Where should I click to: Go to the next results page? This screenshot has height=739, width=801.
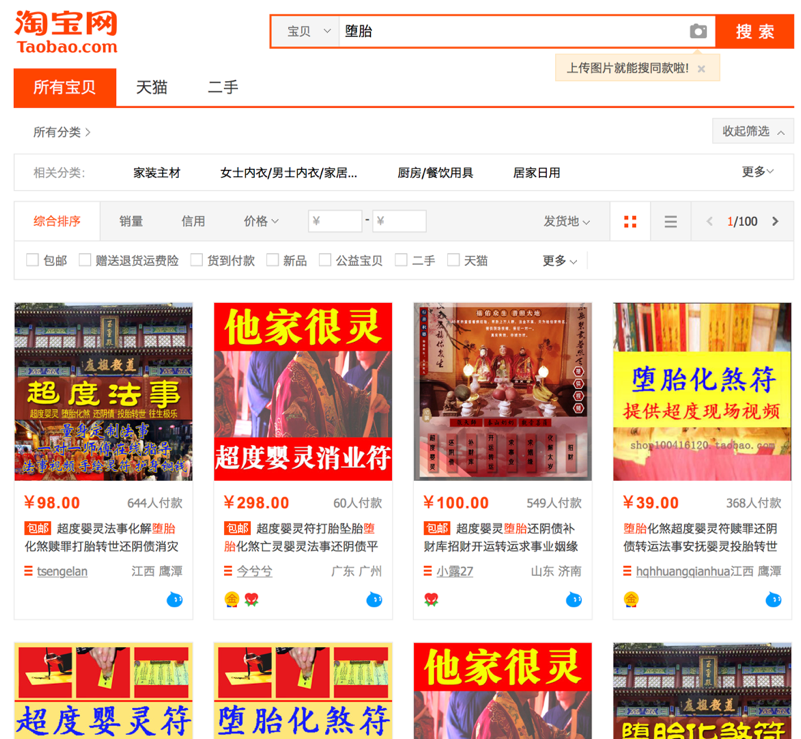pos(775,221)
